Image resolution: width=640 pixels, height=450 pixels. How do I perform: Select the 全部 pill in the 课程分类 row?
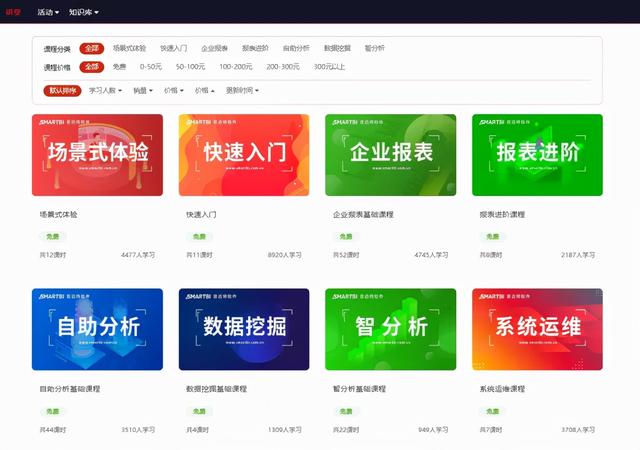(92, 48)
